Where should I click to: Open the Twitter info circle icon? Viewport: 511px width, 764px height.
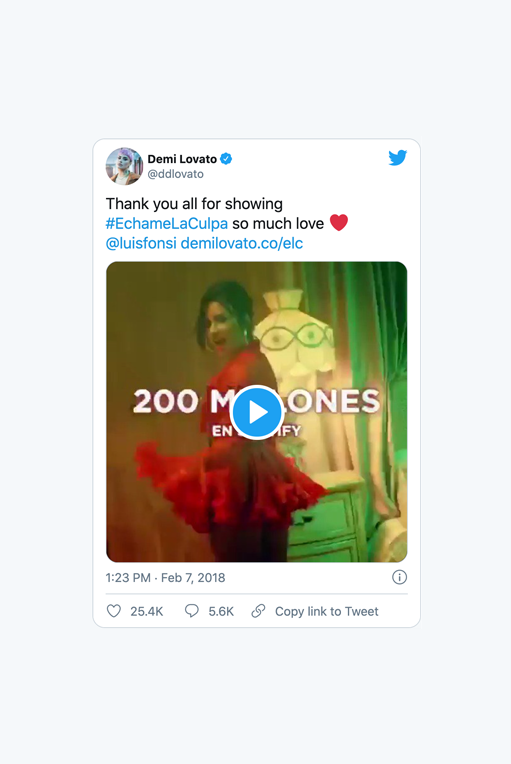pyautogui.click(x=399, y=577)
